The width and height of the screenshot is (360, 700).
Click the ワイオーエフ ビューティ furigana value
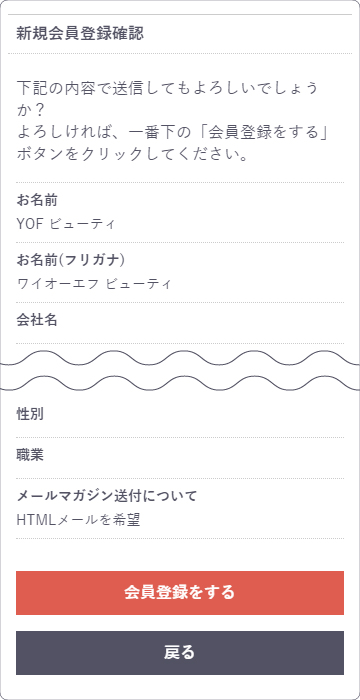click(x=94, y=283)
